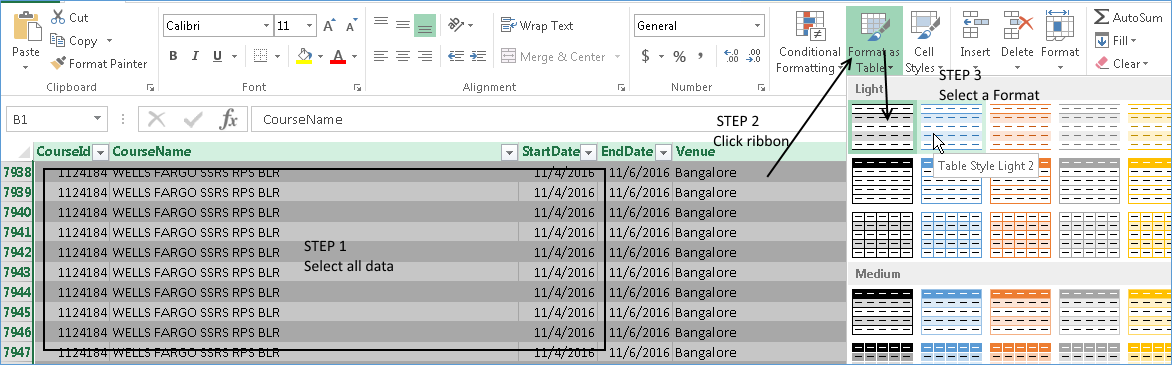The image size is (1172, 365).
Task: Click the Percent Style icon
Action: [x=679, y=57]
